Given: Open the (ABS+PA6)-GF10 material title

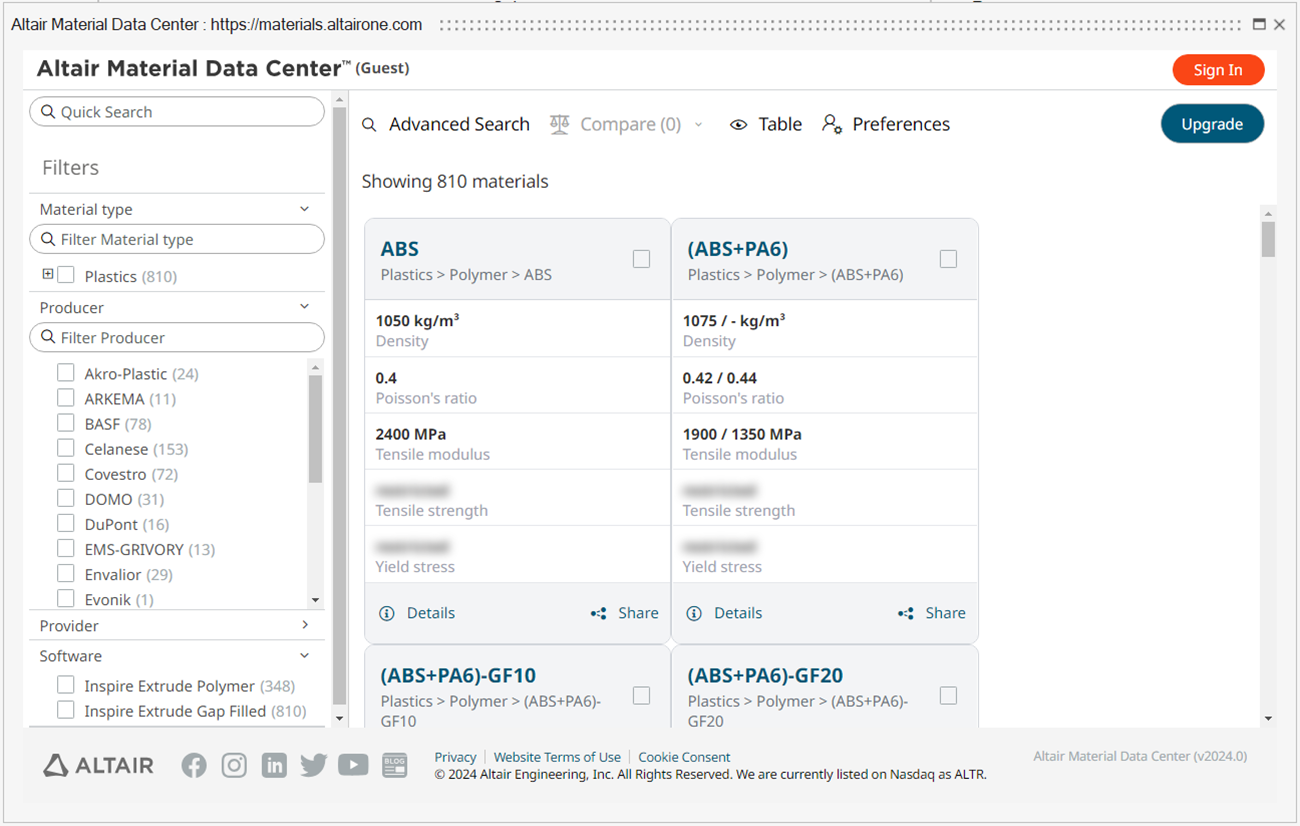Looking at the screenshot, I should coord(458,676).
